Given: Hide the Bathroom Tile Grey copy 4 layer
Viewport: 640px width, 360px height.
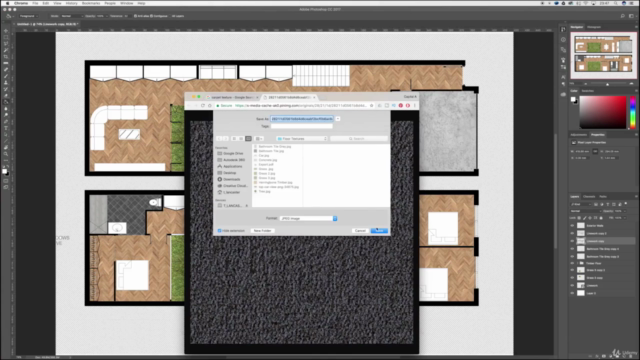Looking at the screenshot, I should coord(572,249).
